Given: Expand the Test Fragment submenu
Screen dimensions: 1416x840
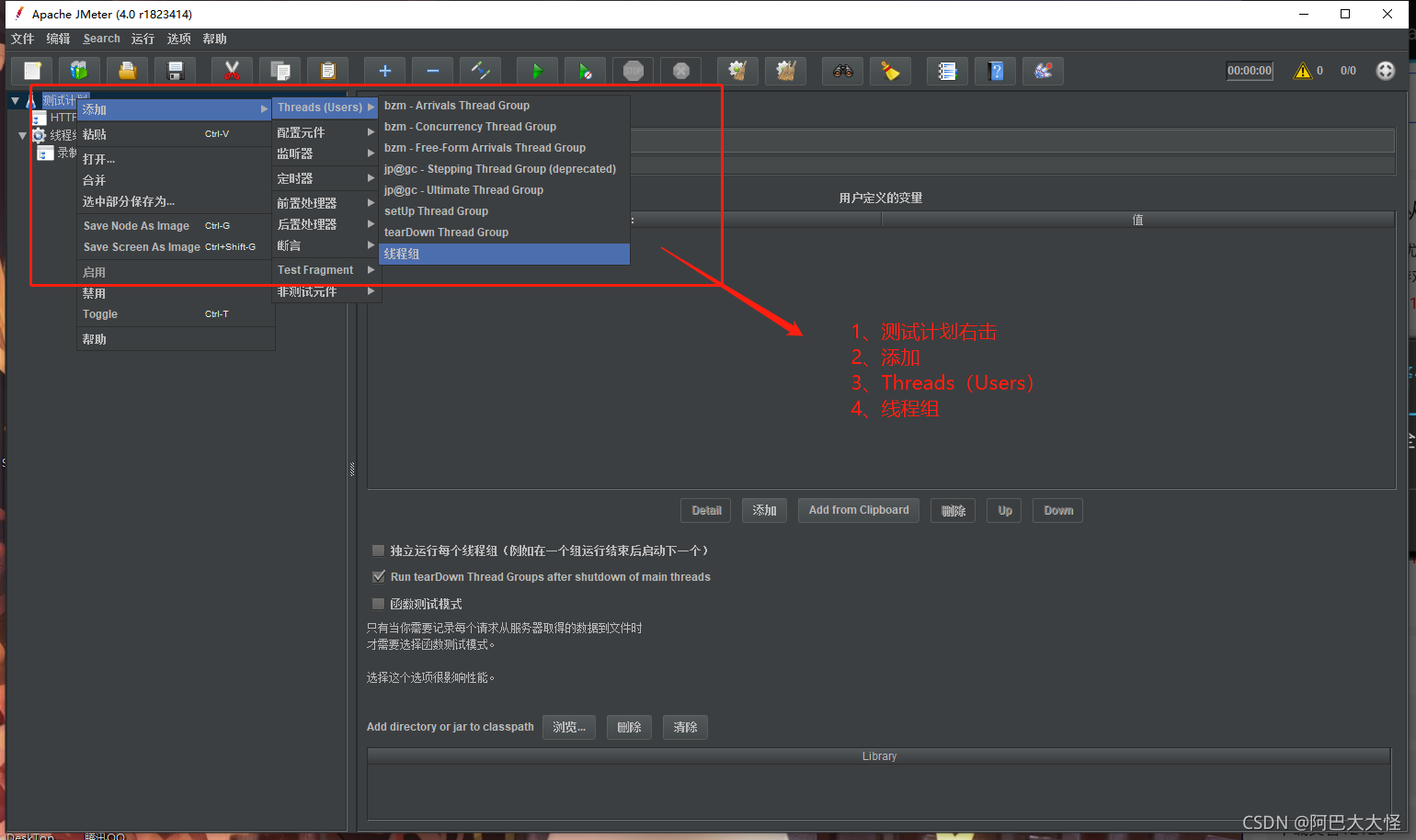Looking at the screenshot, I should (326, 270).
